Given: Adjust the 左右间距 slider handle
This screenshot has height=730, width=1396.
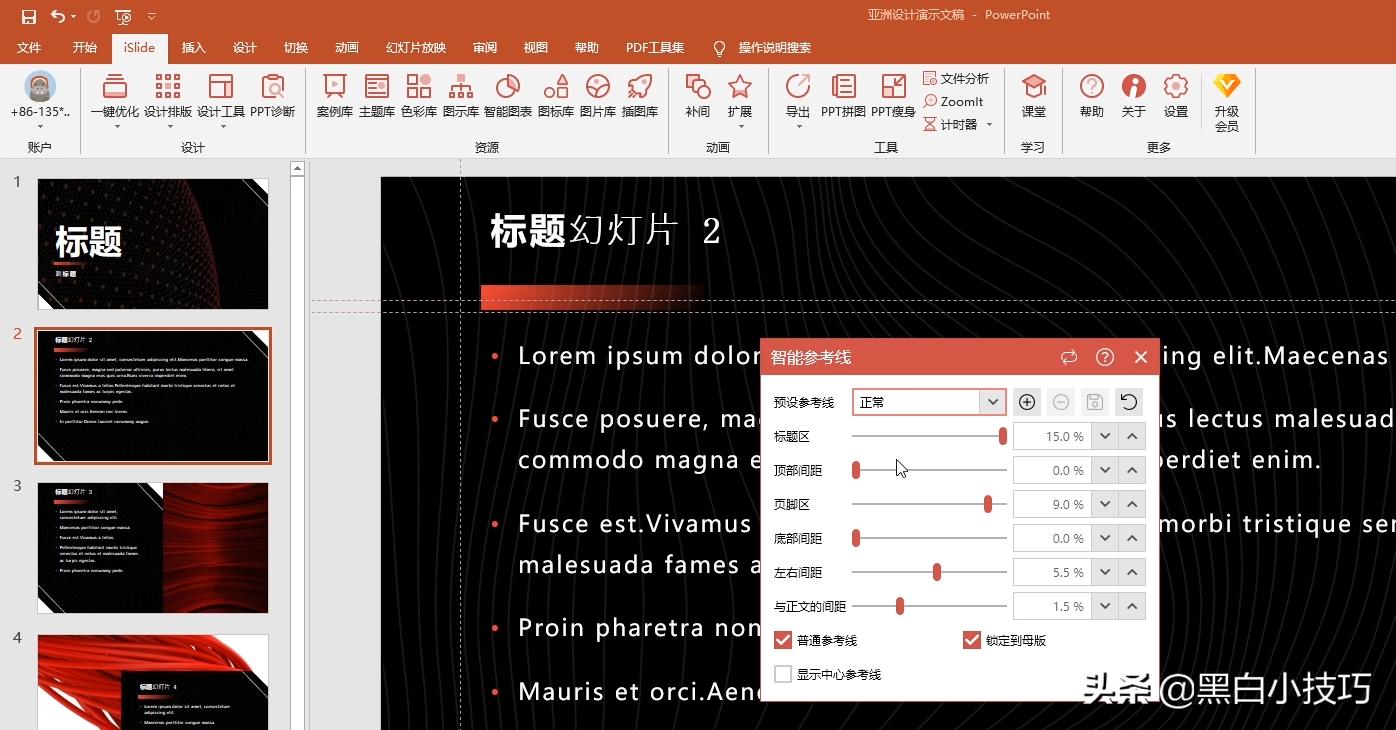Looking at the screenshot, I should tap(937, 571).
